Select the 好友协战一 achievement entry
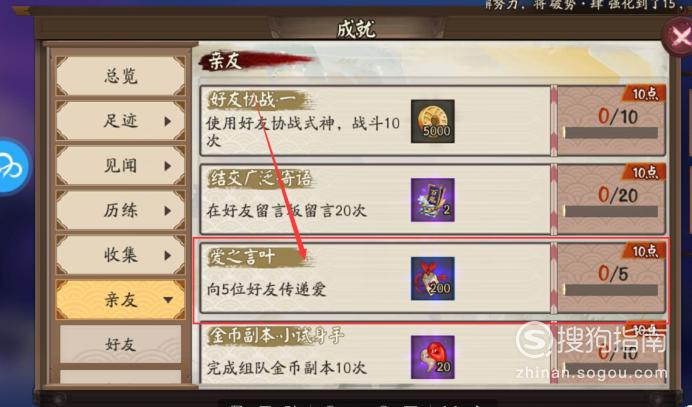This screenshot has height=407, width=692. pos(376,121)
